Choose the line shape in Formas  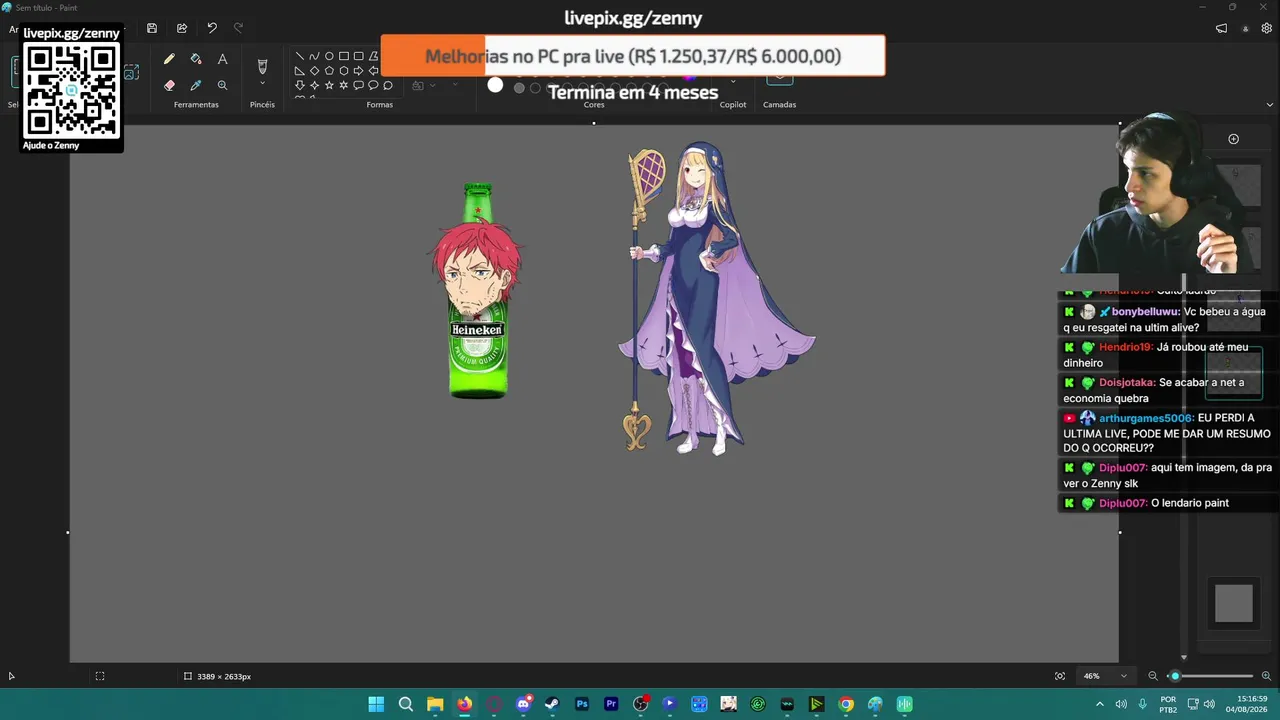point(300,56)
